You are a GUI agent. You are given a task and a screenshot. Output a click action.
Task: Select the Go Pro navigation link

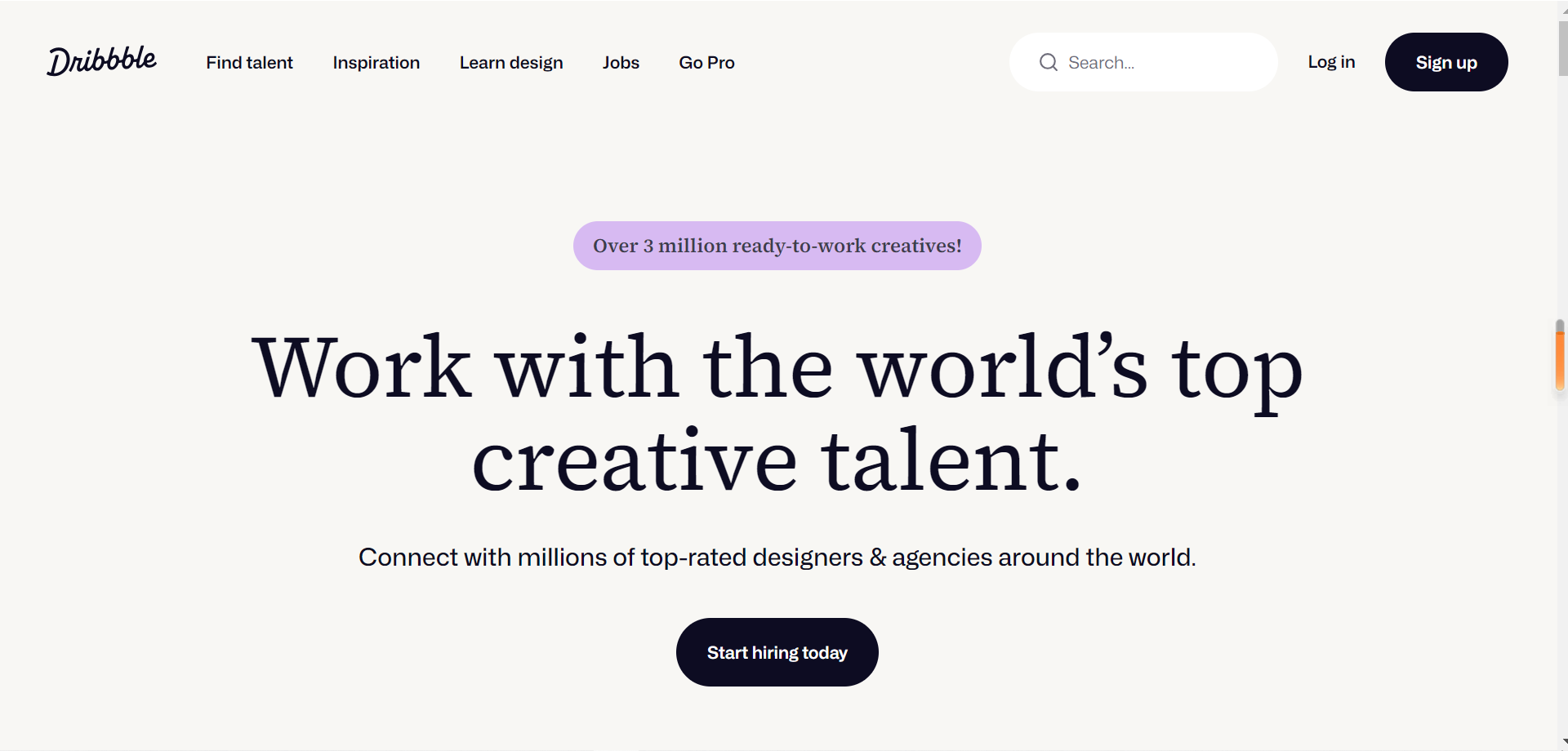(x=706, y=63)
